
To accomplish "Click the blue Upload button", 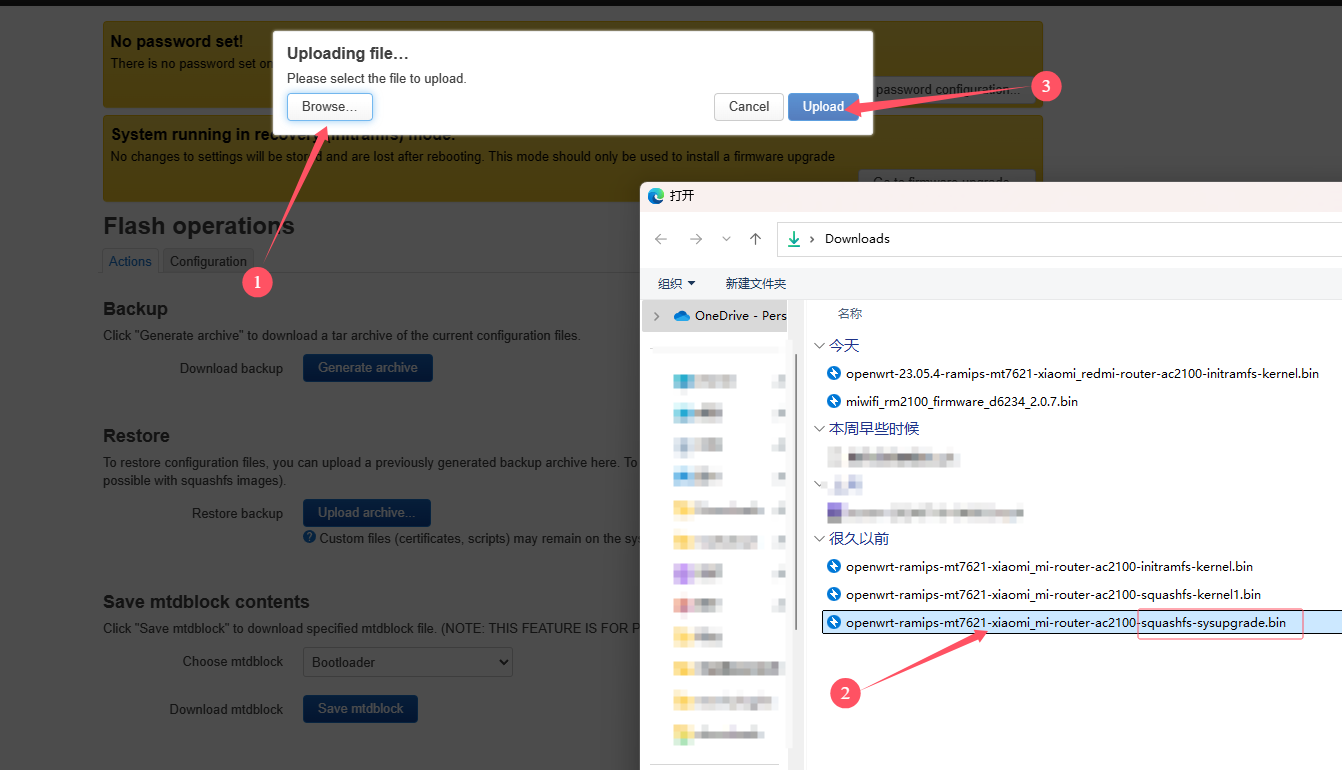I will [823, 107].
